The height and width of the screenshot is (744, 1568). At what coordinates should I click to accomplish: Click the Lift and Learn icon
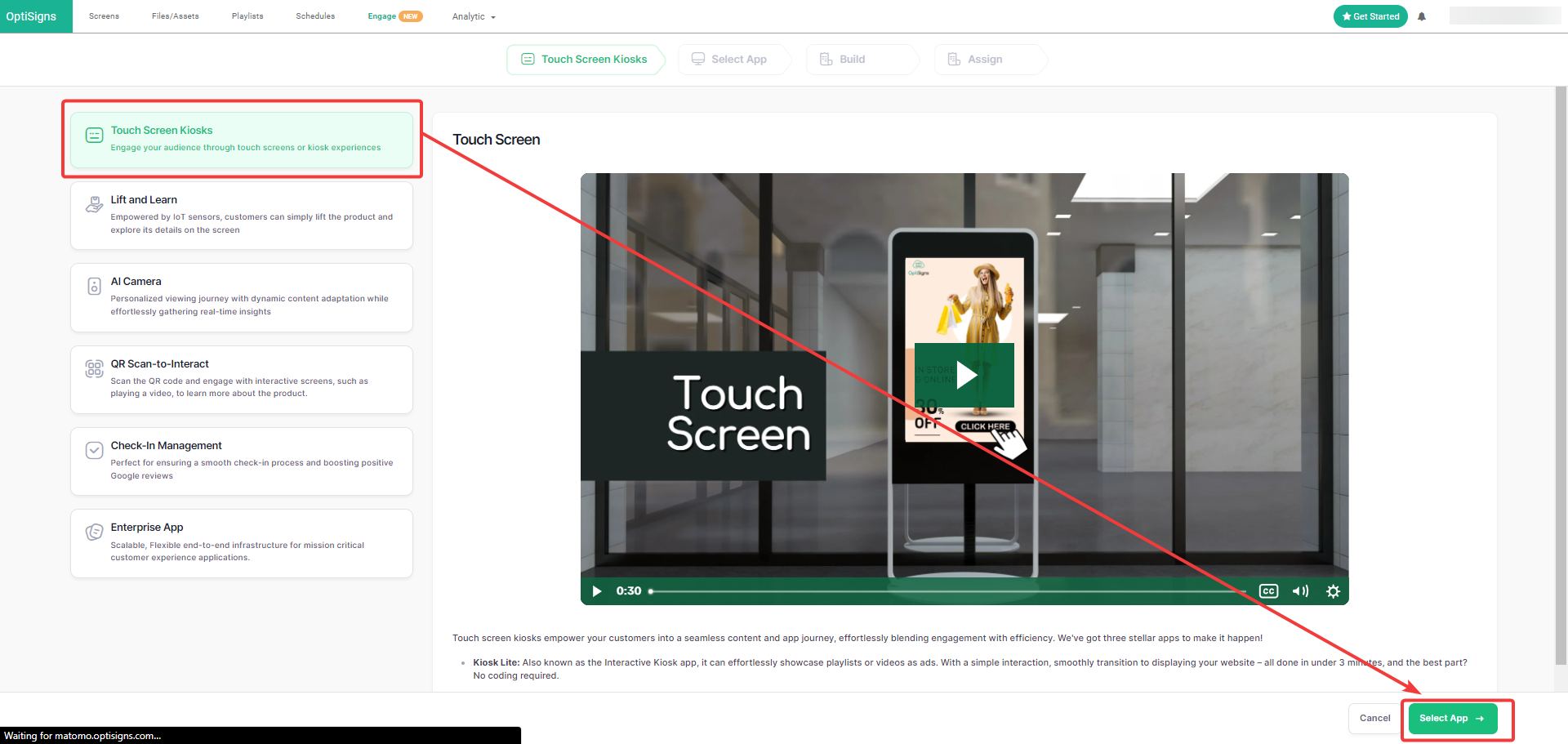click(x=95, y=205)
